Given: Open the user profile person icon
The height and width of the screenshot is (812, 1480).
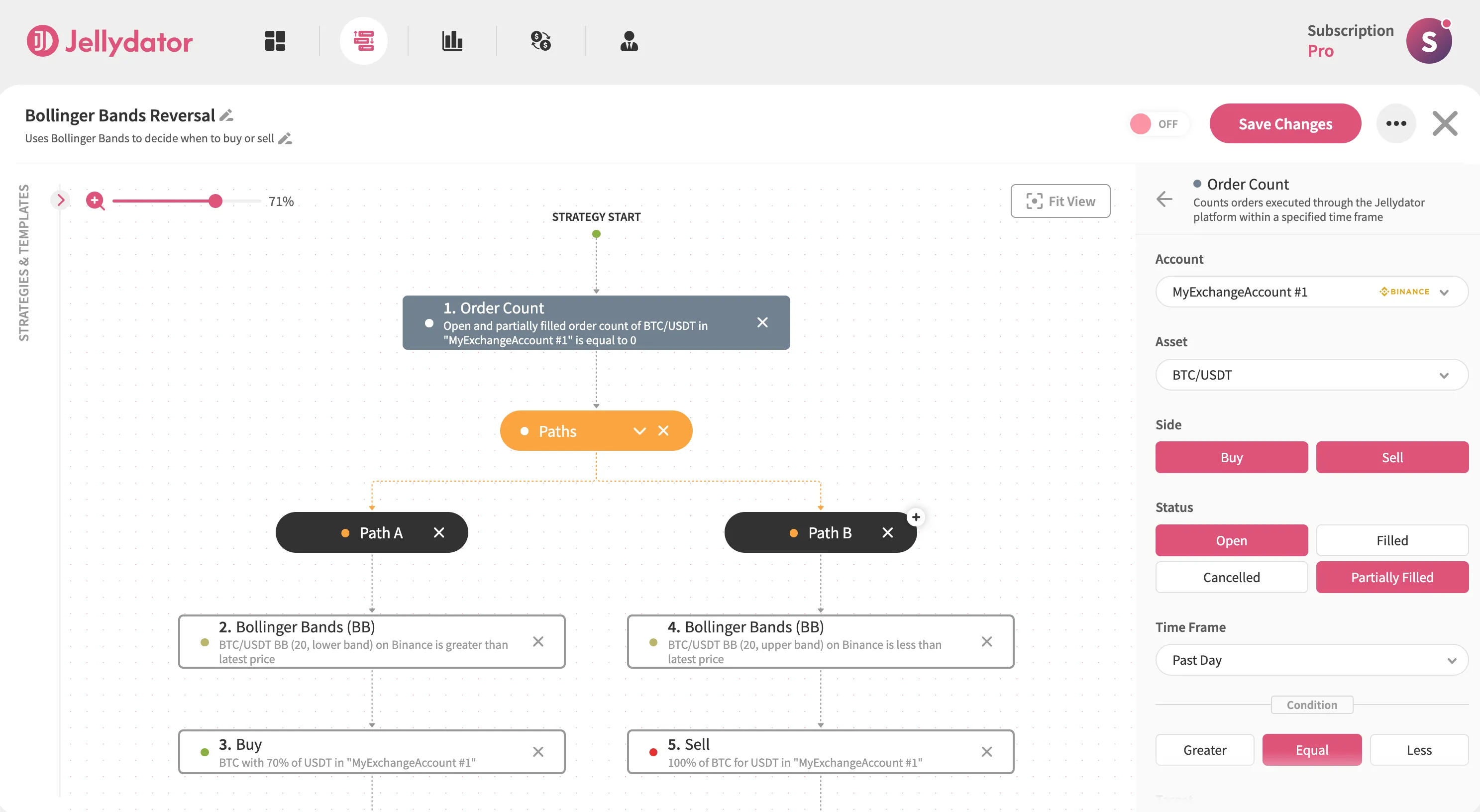Looking at the screenshot, I should coord(629,41).
